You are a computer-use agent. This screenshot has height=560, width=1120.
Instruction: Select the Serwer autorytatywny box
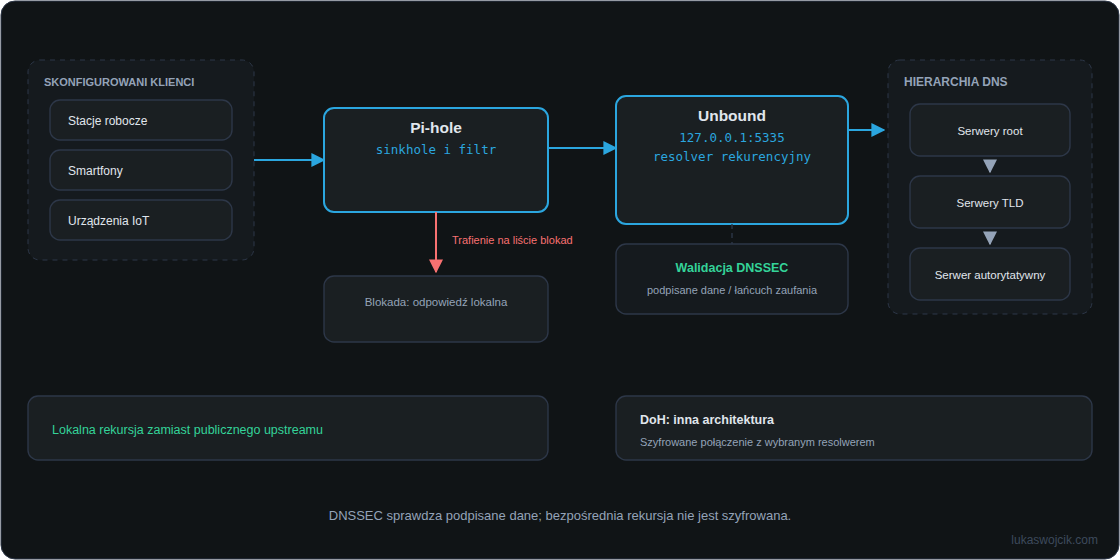tap(989, 274)
